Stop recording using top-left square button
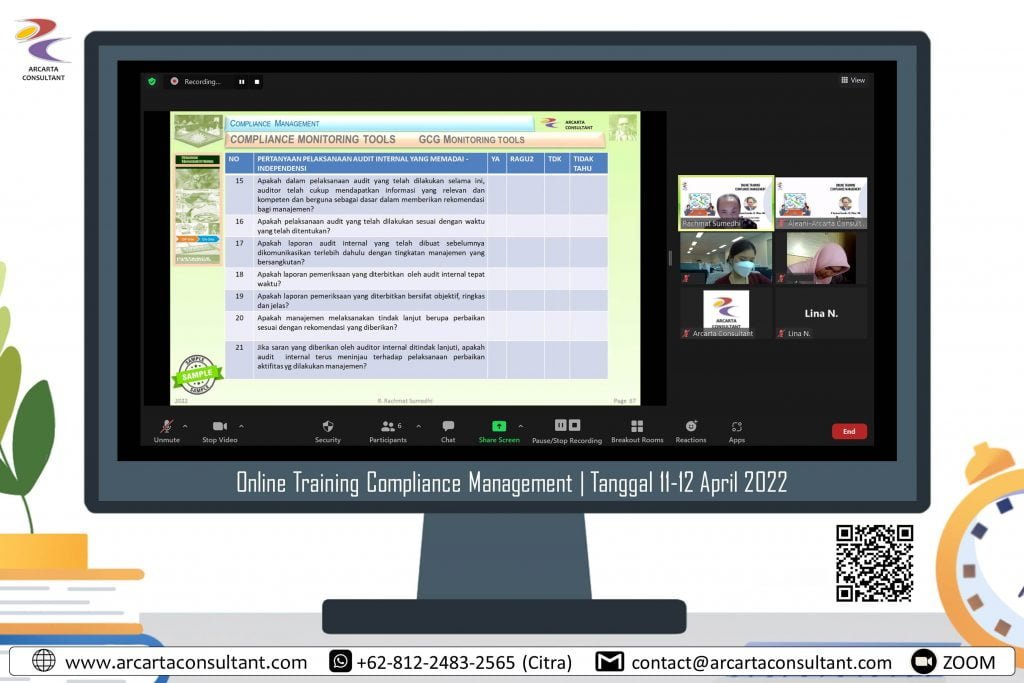This screenshot has width=1024, height=683. click(257, 81)
